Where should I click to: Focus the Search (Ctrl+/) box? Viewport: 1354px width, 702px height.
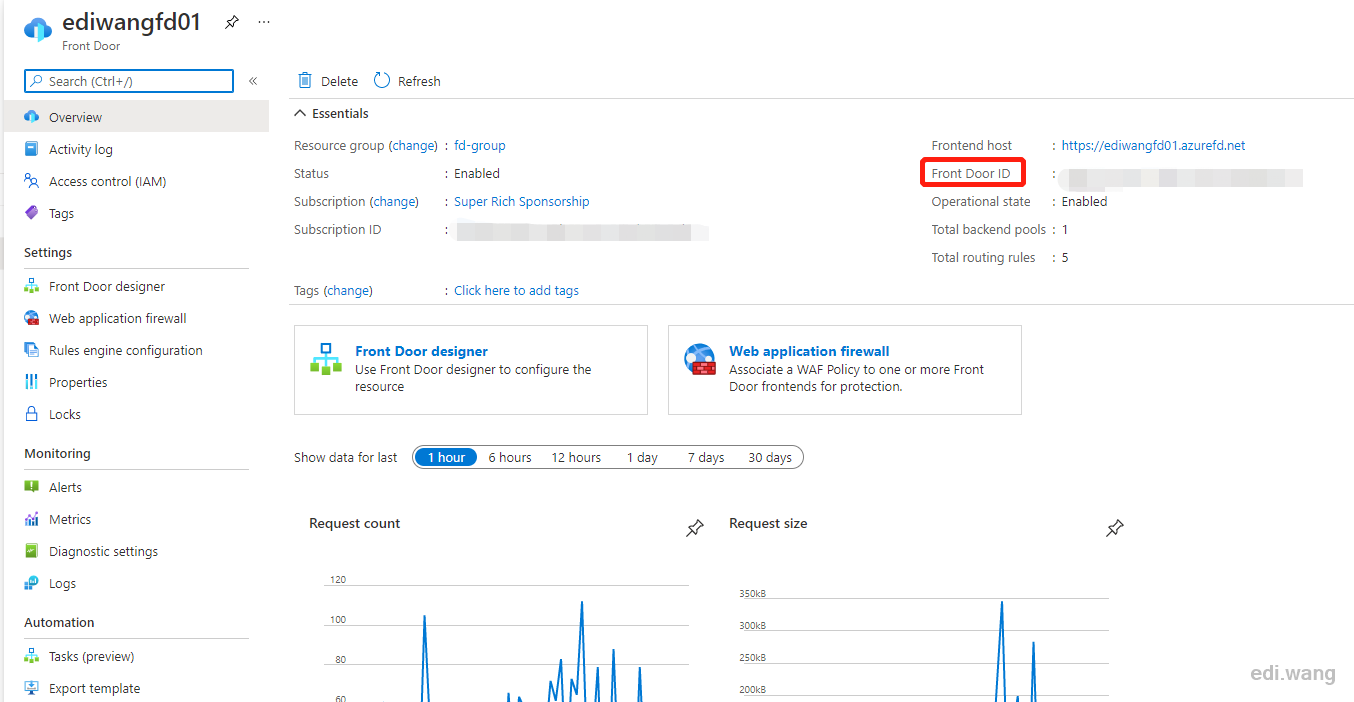pos(129,81)
